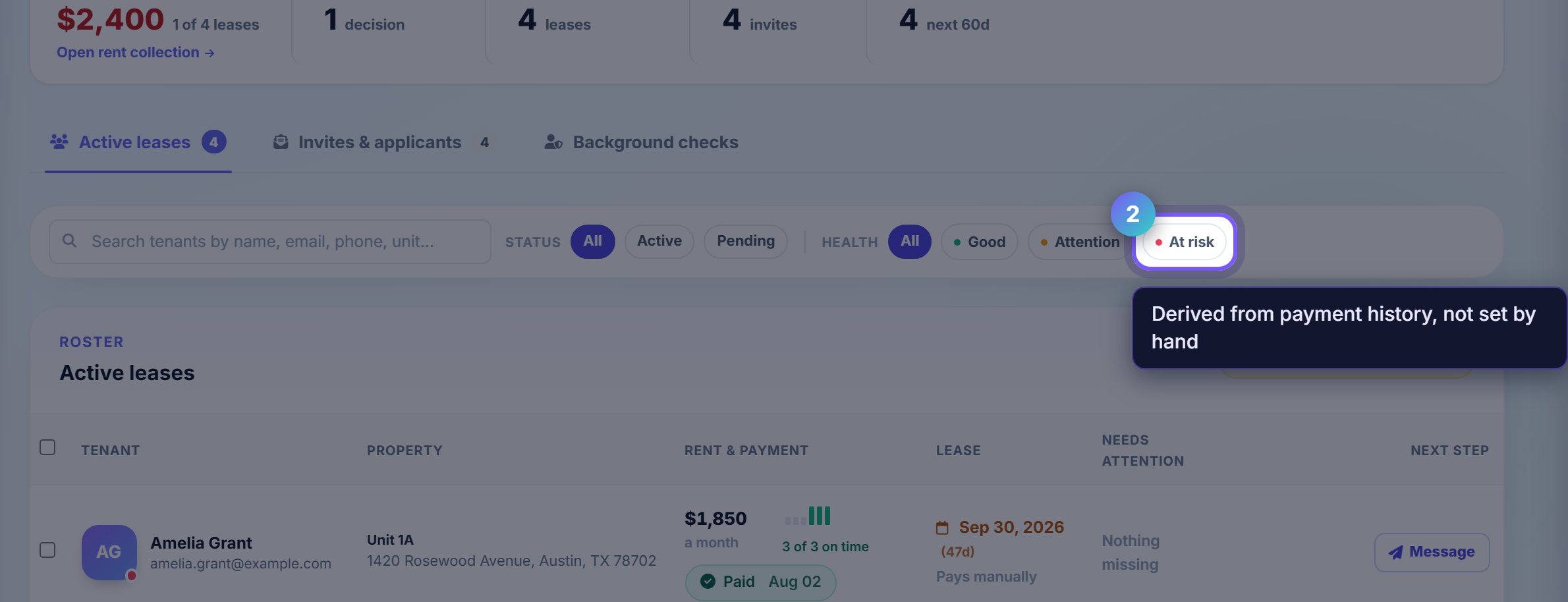Click the Rent & Payment column header
1568x602 pixels.
coord(746,451)
